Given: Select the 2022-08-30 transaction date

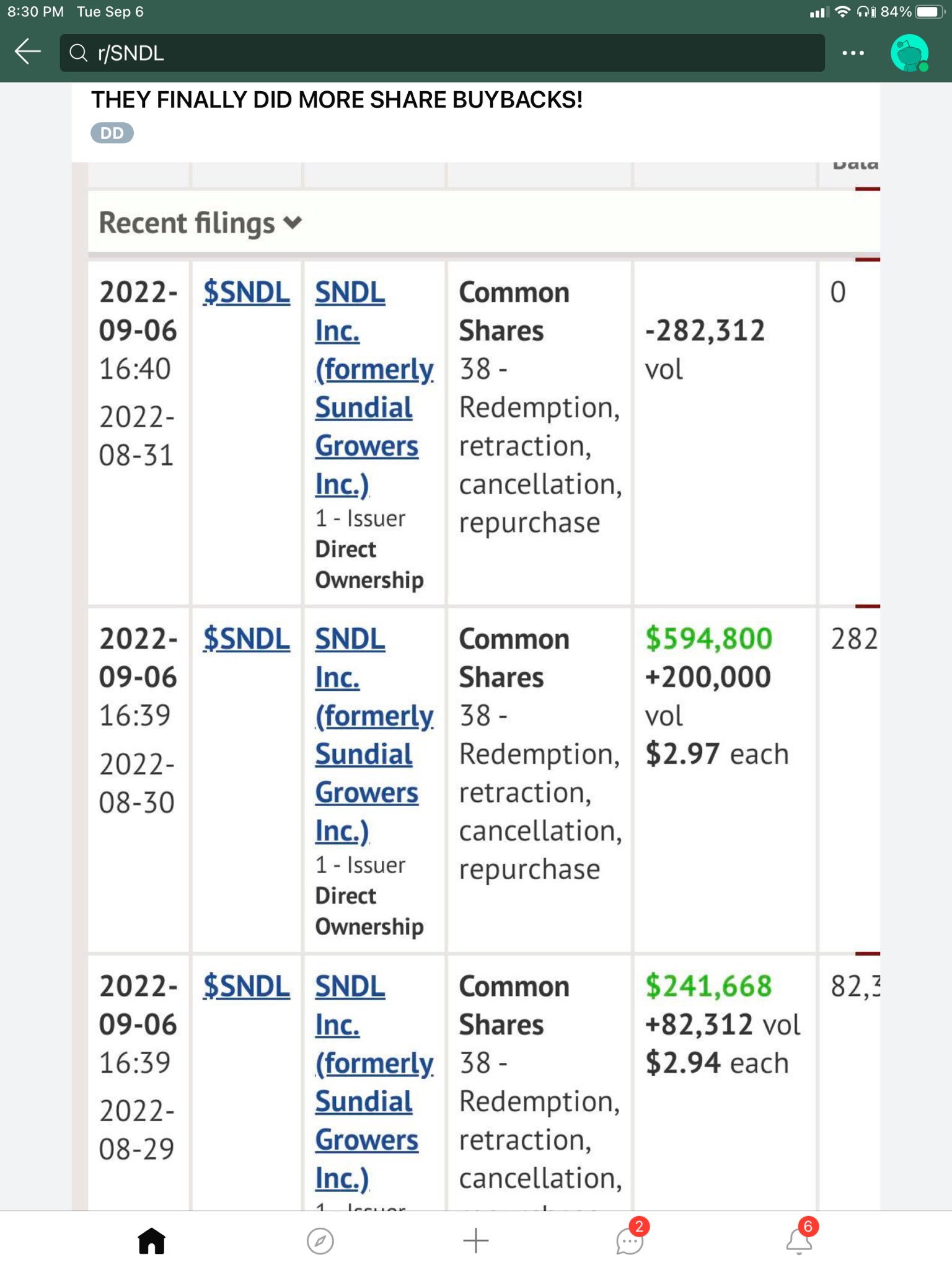Looking at the screenshot, I should click(x=137, y=783).
